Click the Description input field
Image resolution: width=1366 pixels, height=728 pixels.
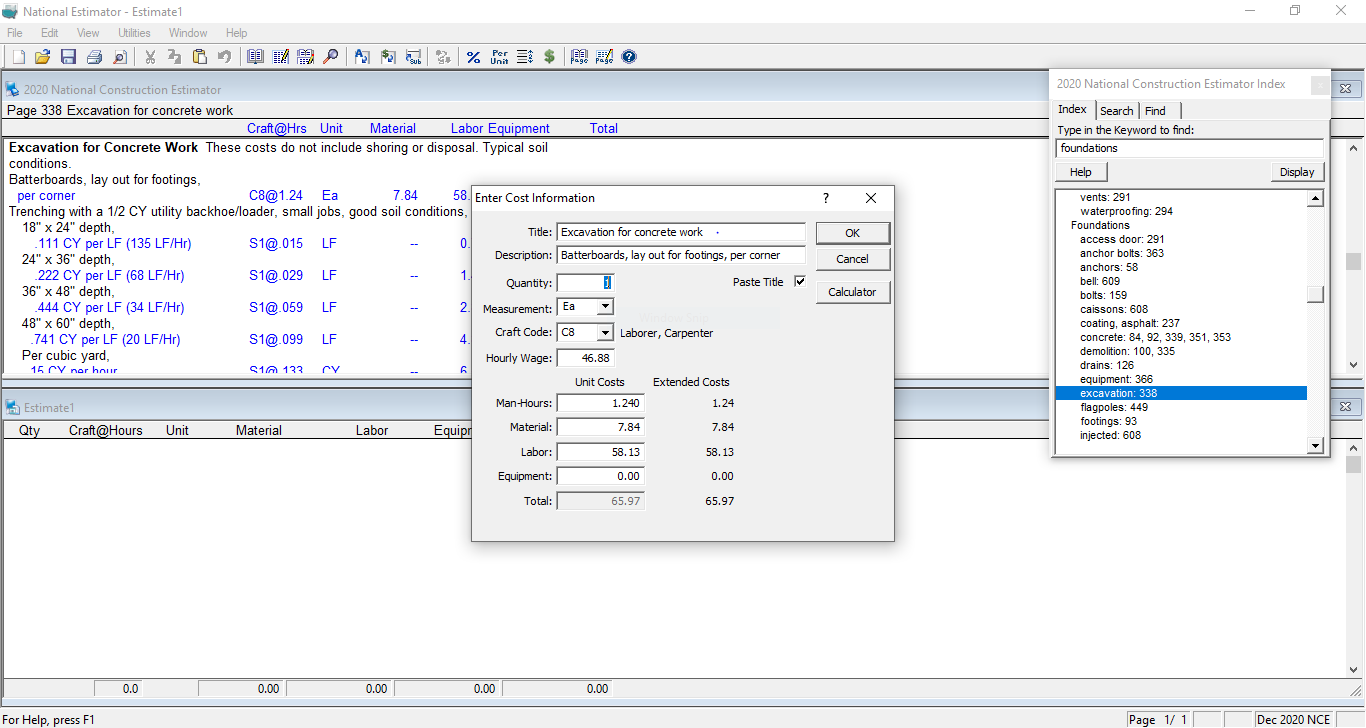point(681,255)
